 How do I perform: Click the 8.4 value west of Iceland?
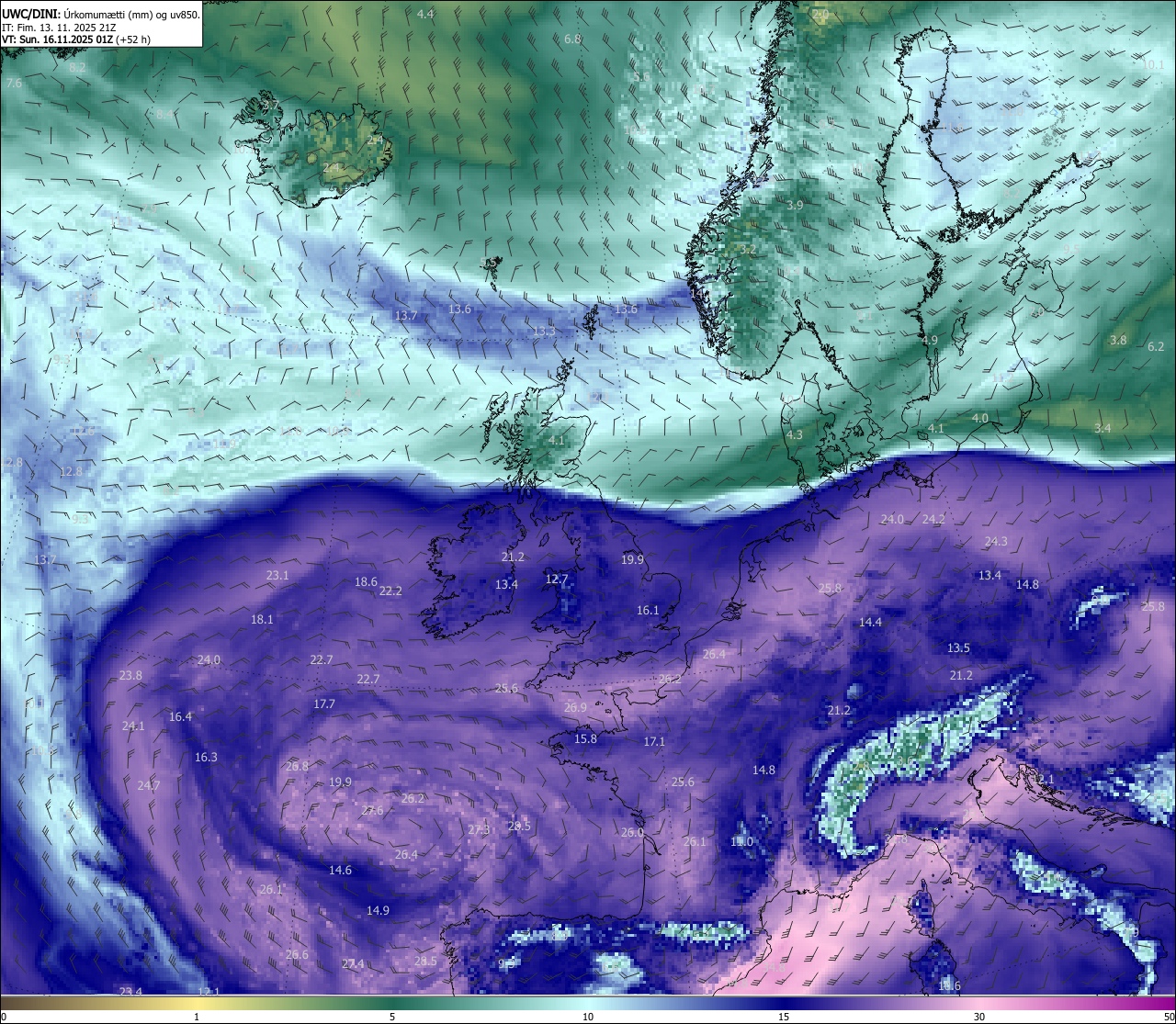pos(164,114)
